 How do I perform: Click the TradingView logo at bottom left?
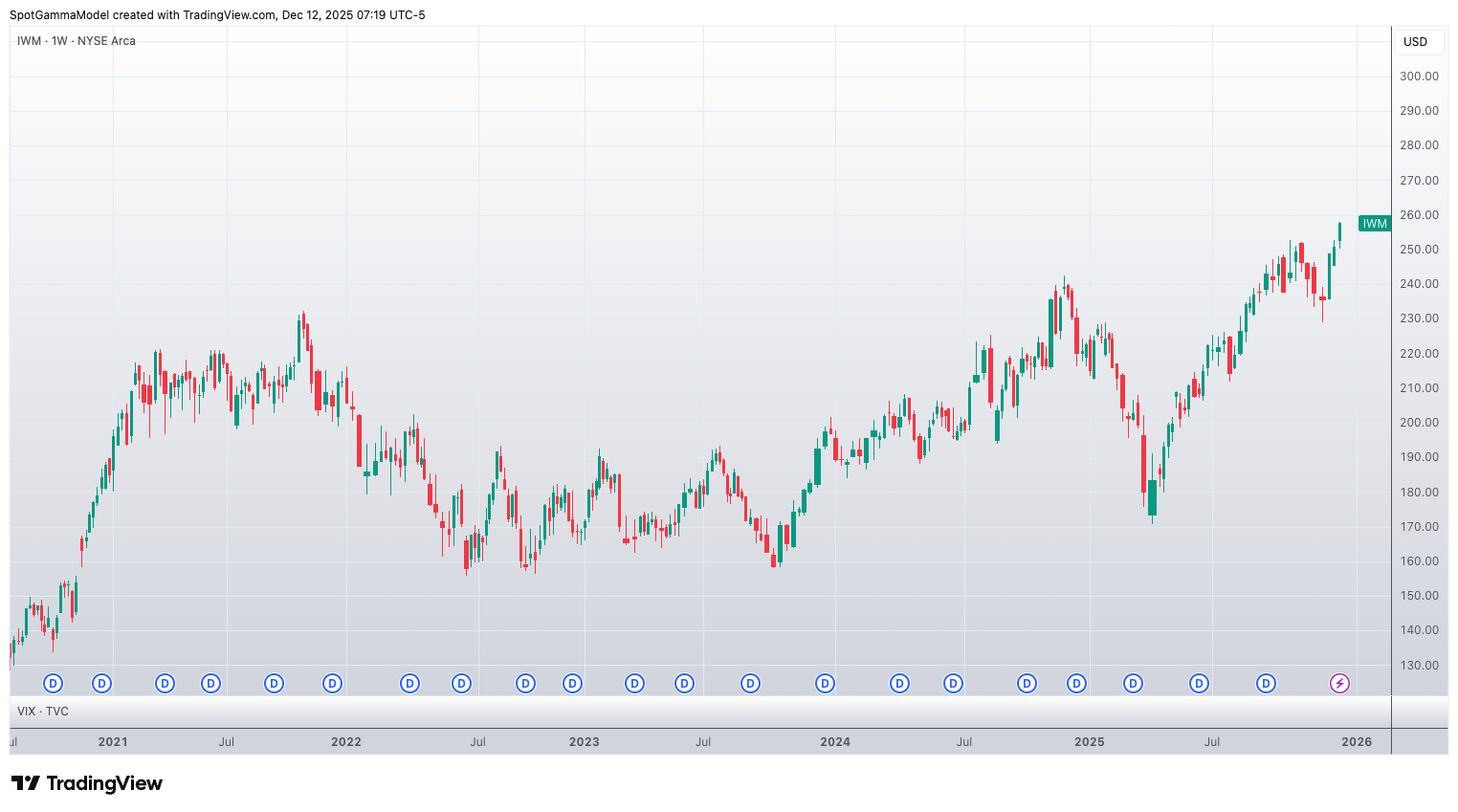click(x=87, y=783)
